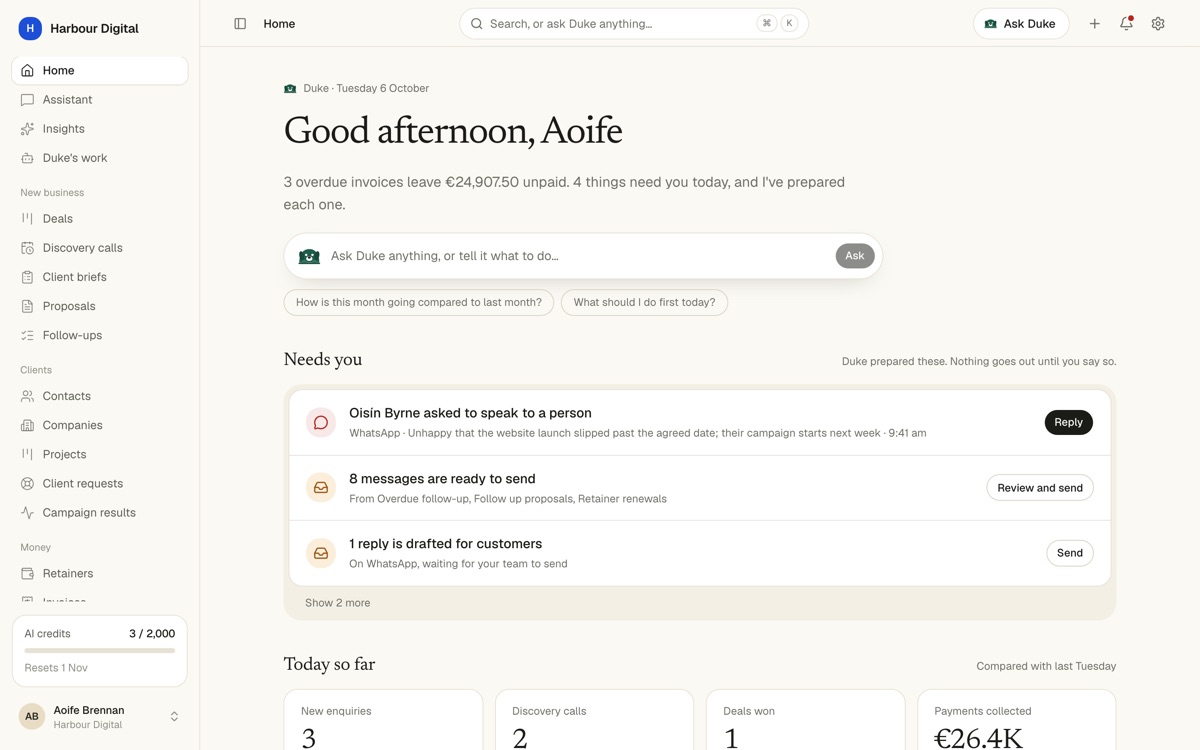Toggle the sidebar collapse icon

240,24
